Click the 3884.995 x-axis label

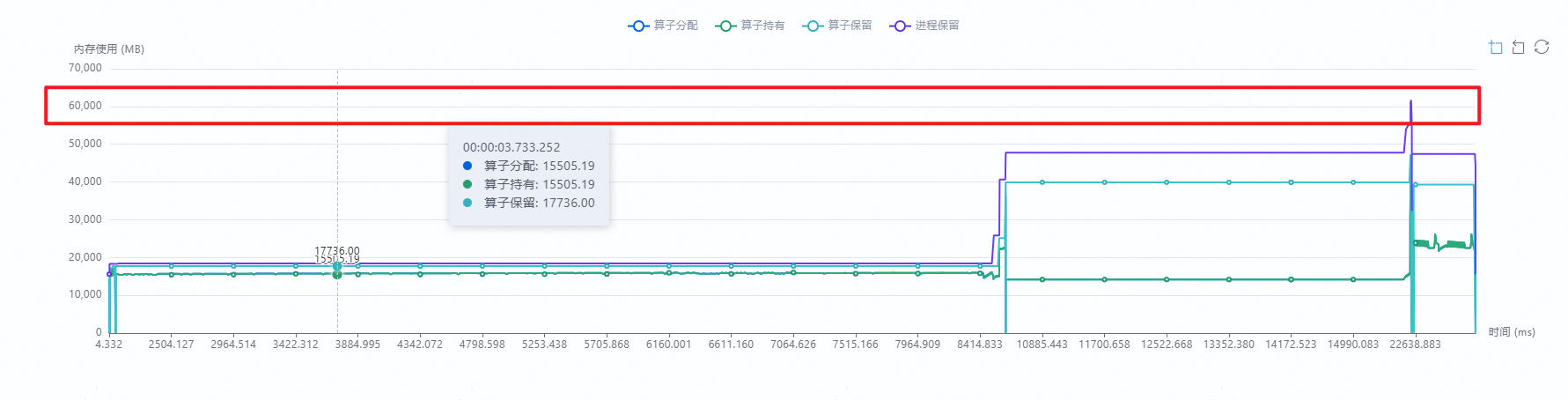point(357,344)
